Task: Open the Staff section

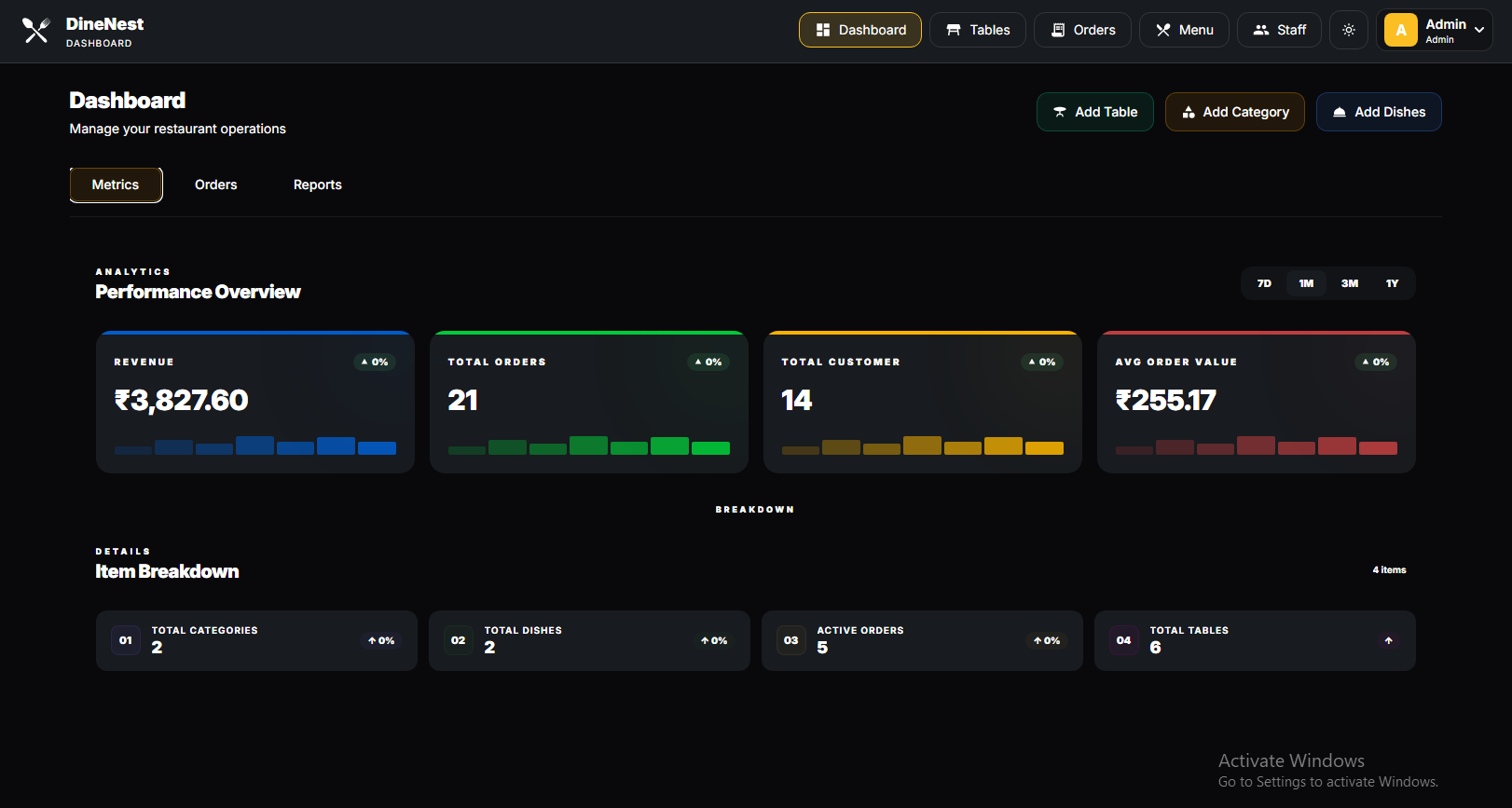Action: 1279,30
